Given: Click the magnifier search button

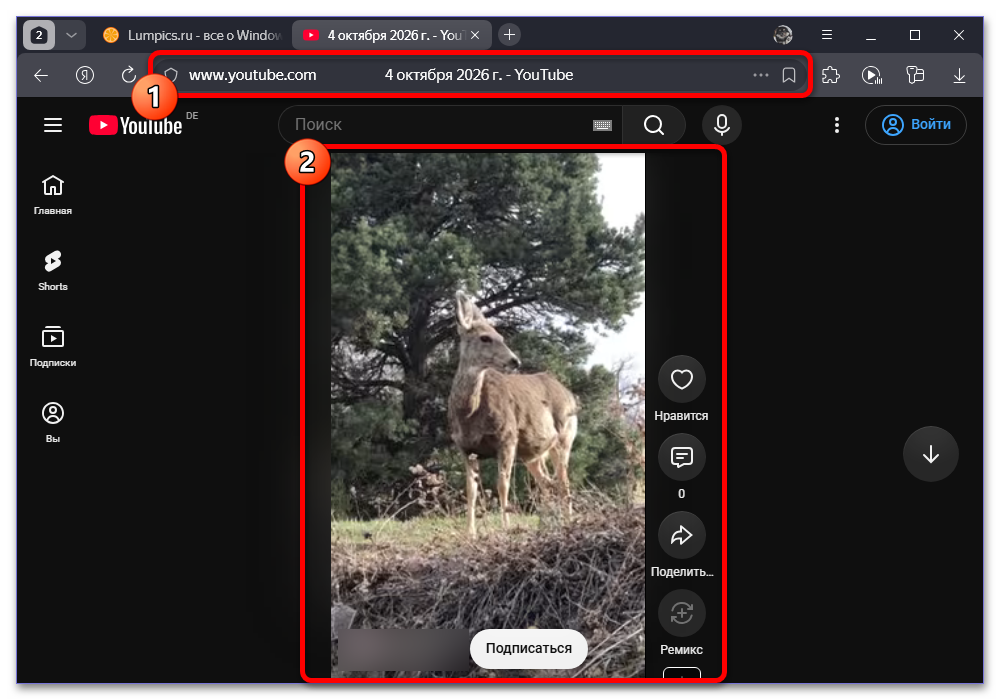Looking at the screenshot, I should [x=654, y=125].
